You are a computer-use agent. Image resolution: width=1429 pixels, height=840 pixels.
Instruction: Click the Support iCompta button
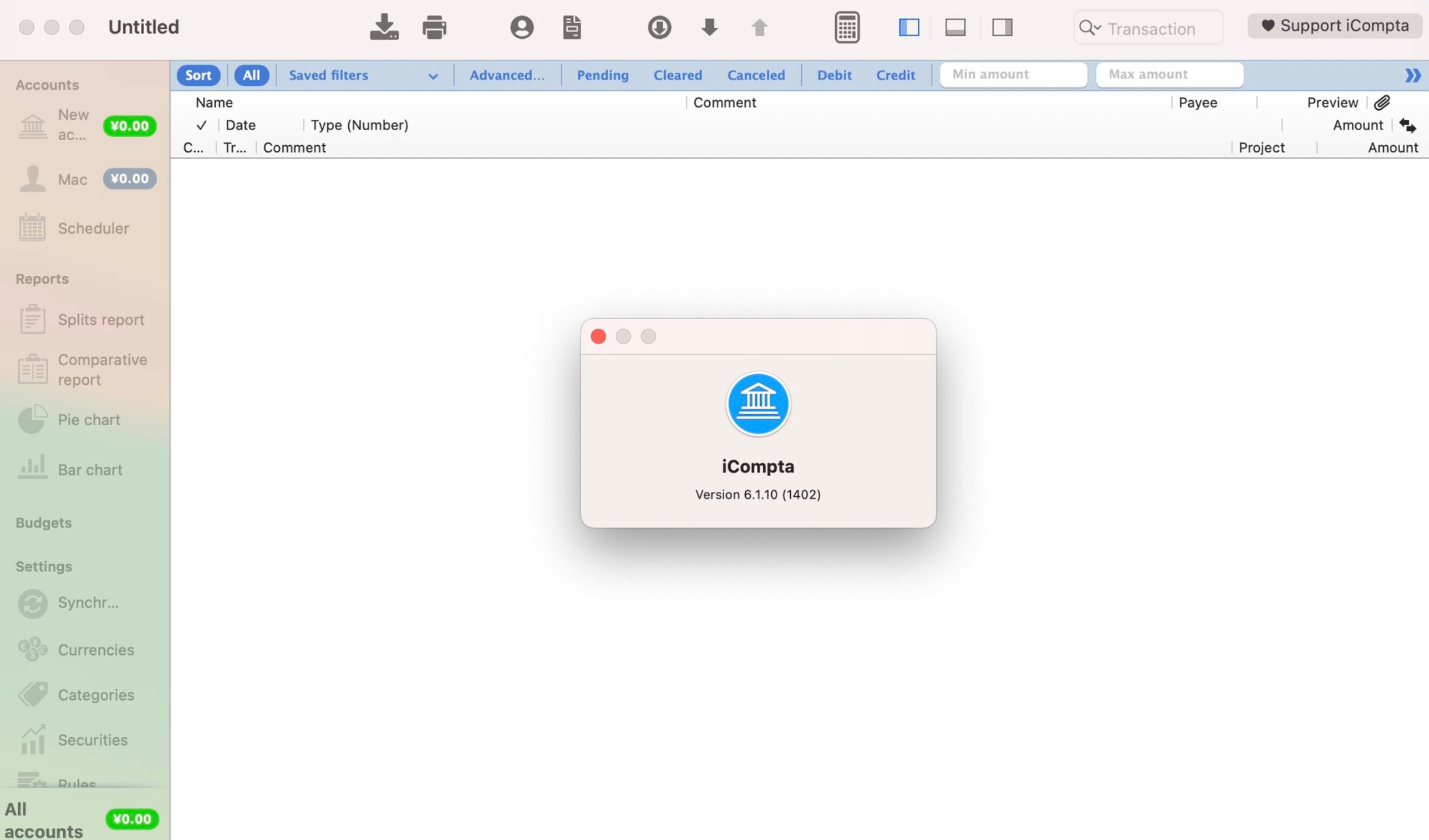tap(1335, 26)
